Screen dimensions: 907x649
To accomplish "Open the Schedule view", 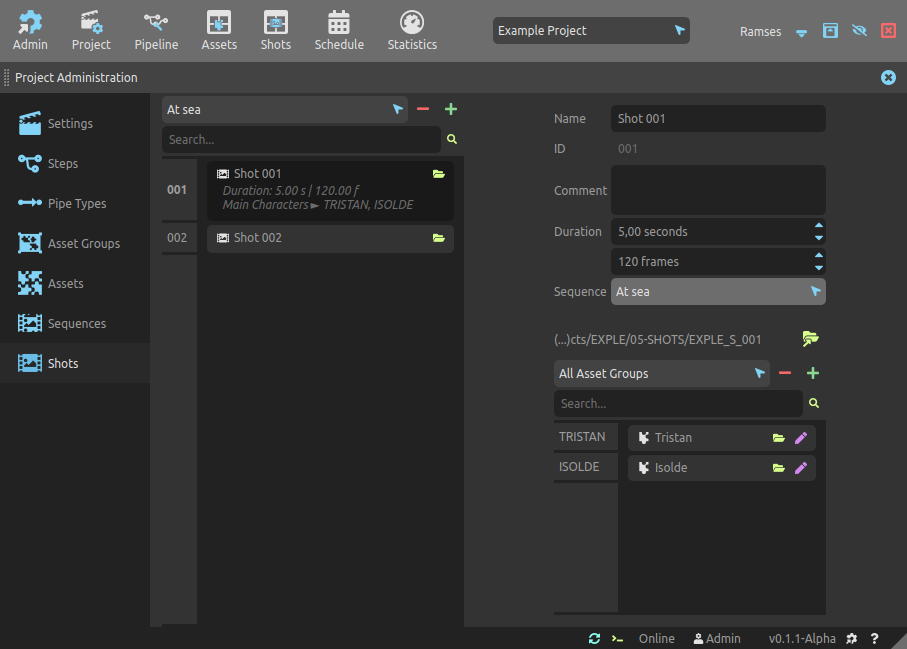I will tap(339, 31).
